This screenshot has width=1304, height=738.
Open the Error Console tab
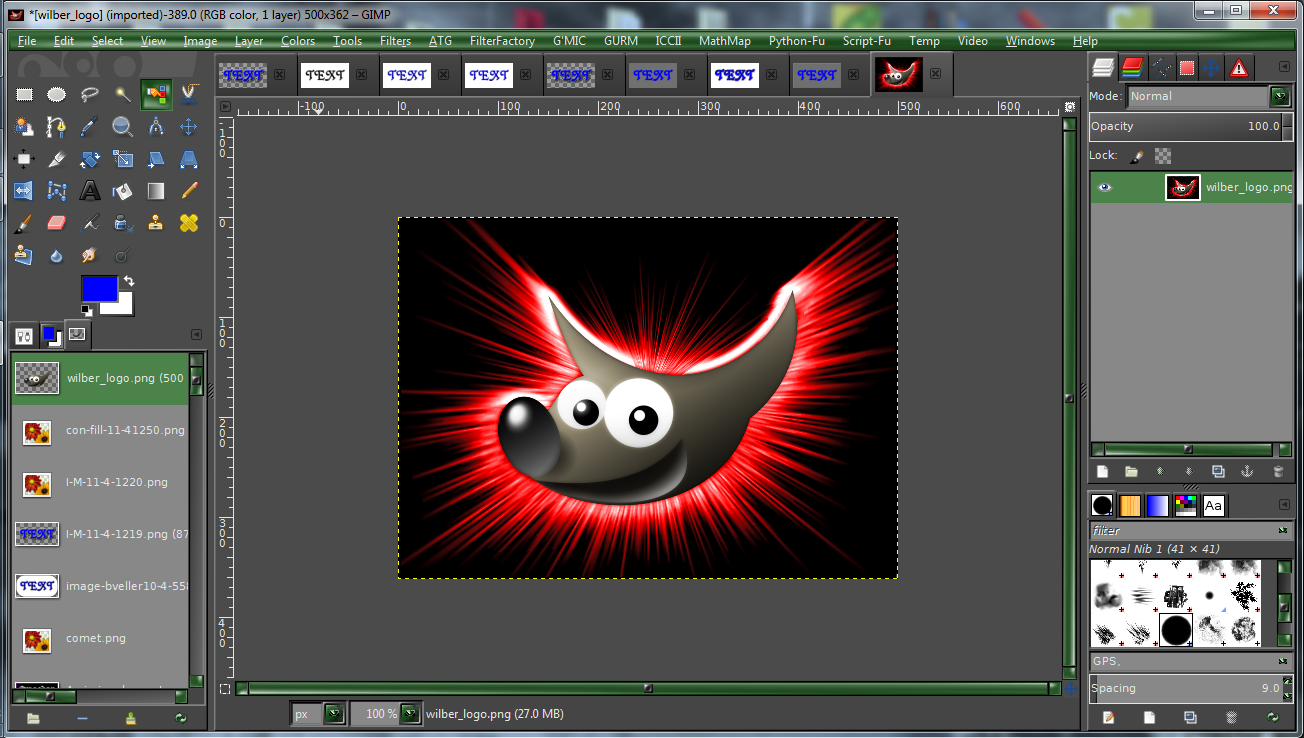click(x=1238, y=67)
